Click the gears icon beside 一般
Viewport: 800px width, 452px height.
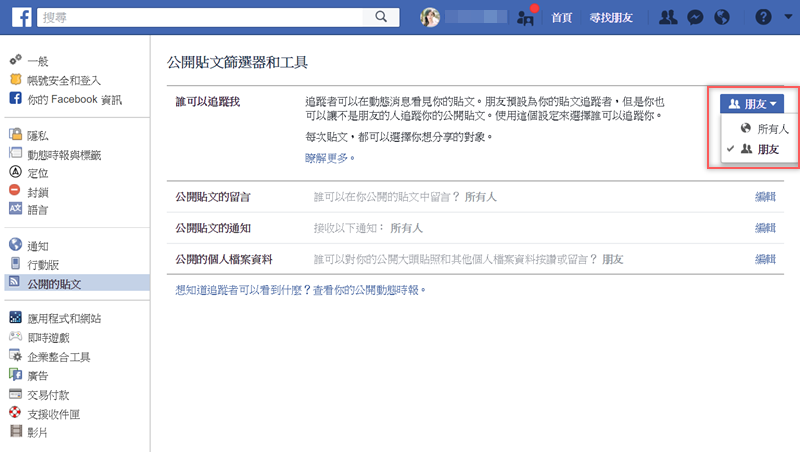(15, 60)
